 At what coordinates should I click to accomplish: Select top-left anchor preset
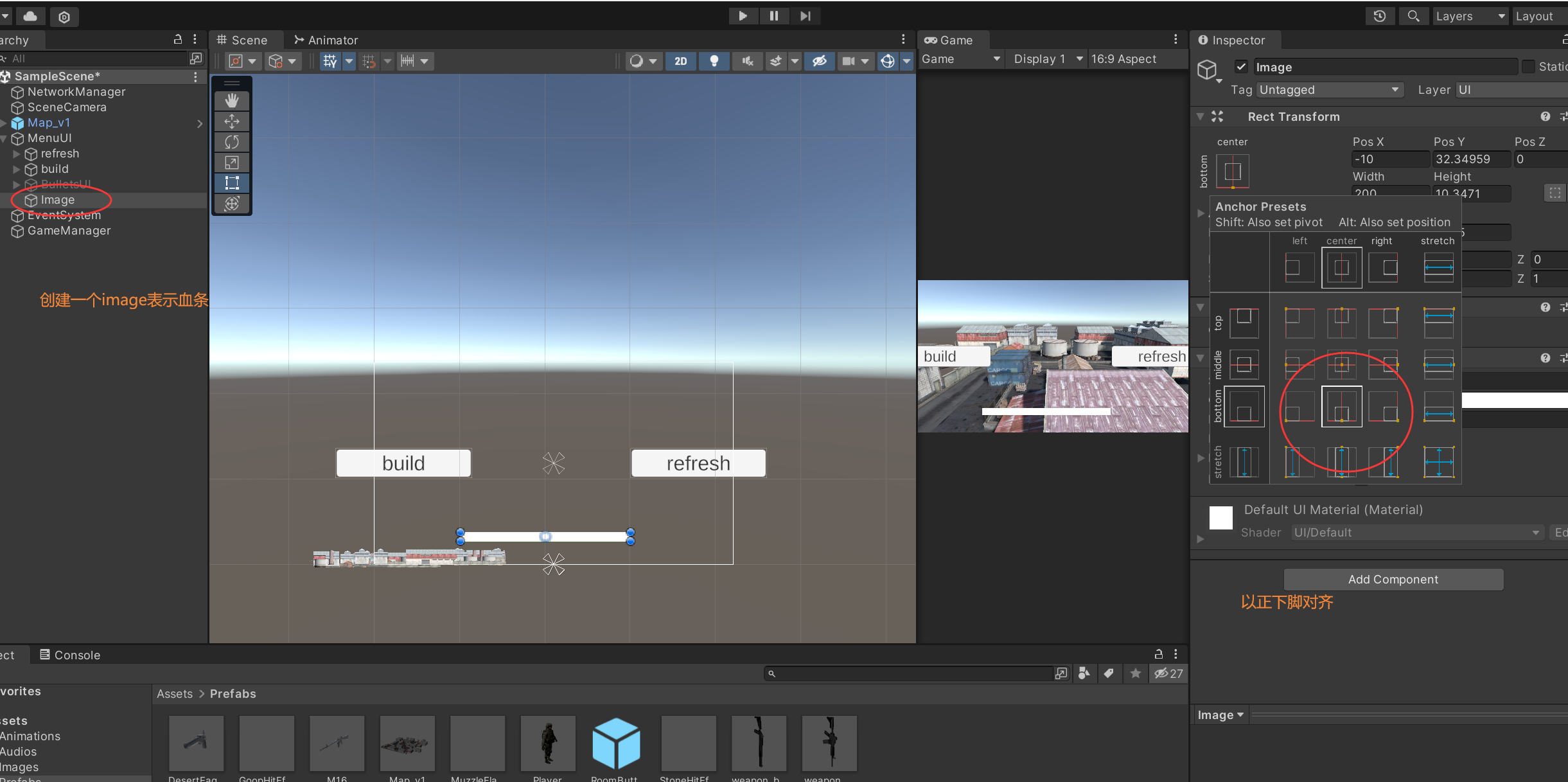click(1299, 323)
